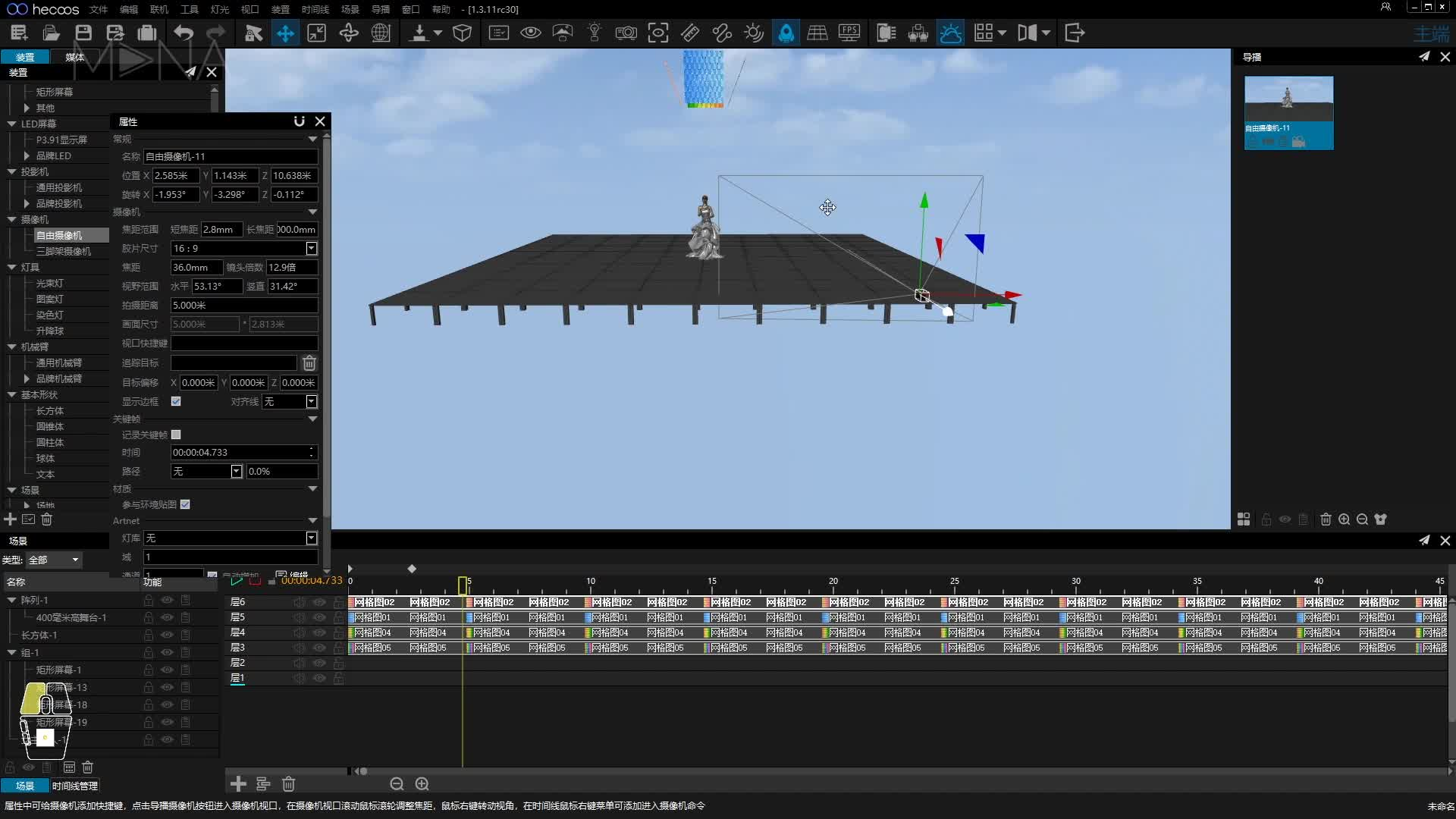Zoom in the timeline with the plus magnifier
Image resolution: width=1456 pixels, height=819 pixels.
coord(422,783)
